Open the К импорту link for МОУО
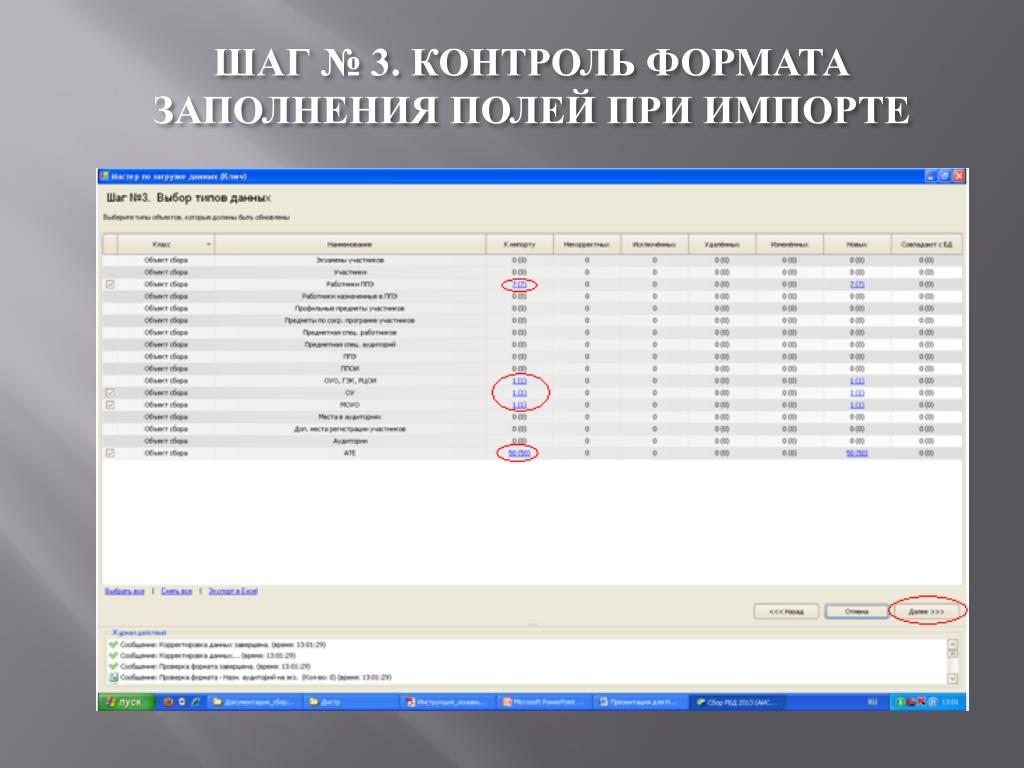This screenshot has height=768, width=1024. pos(519,405)
